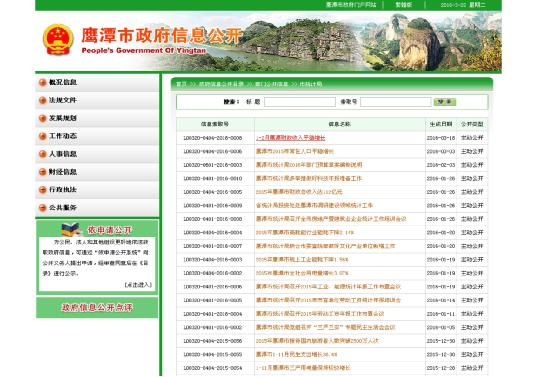Click the orange bullet icon beside 发展规划
This screenshot has height=377, width=555.
click(42, 118)
